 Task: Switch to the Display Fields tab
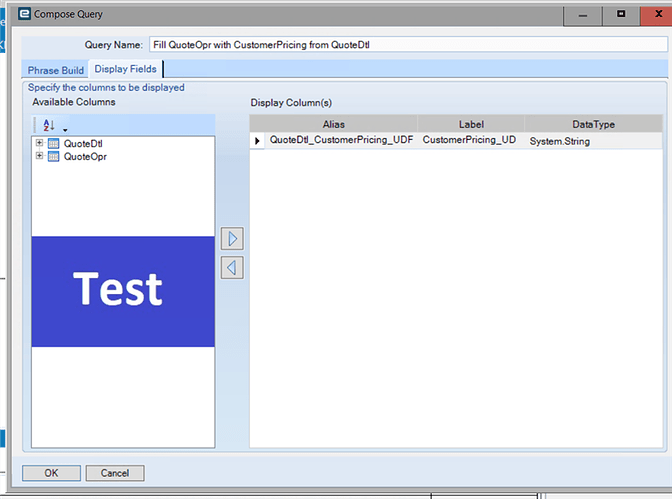tap(126, 69)
